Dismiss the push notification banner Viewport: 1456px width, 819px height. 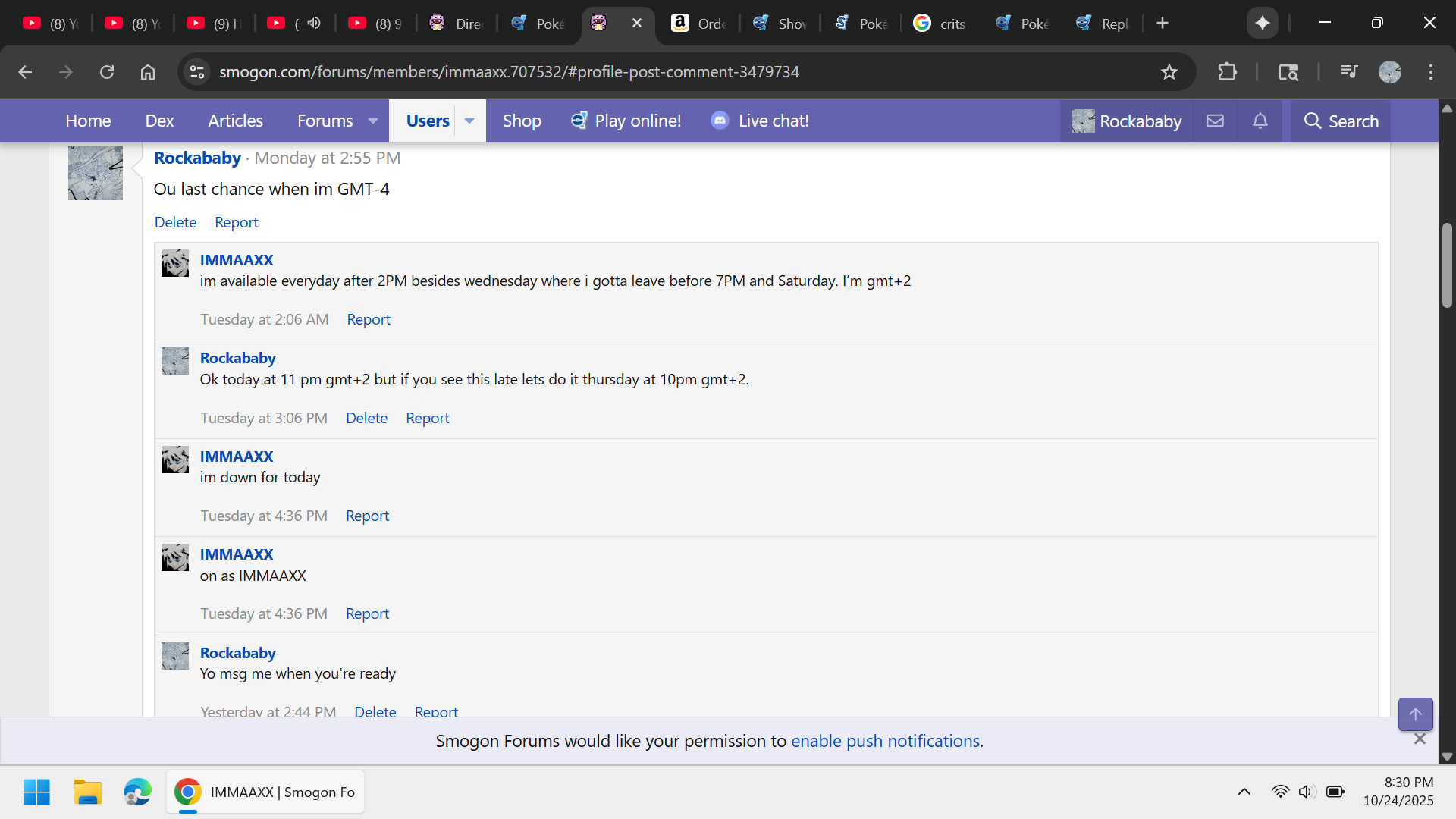[1420, 739]
